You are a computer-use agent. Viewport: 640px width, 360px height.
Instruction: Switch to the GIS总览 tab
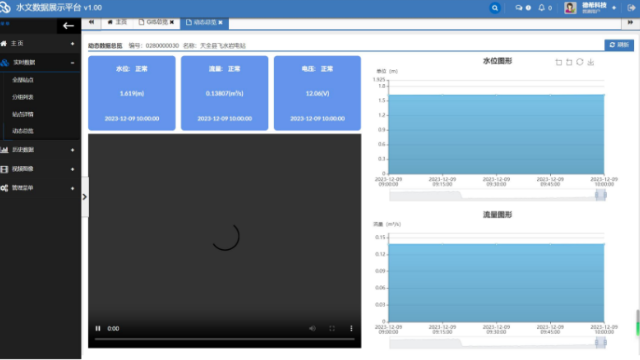pos(157,22)
